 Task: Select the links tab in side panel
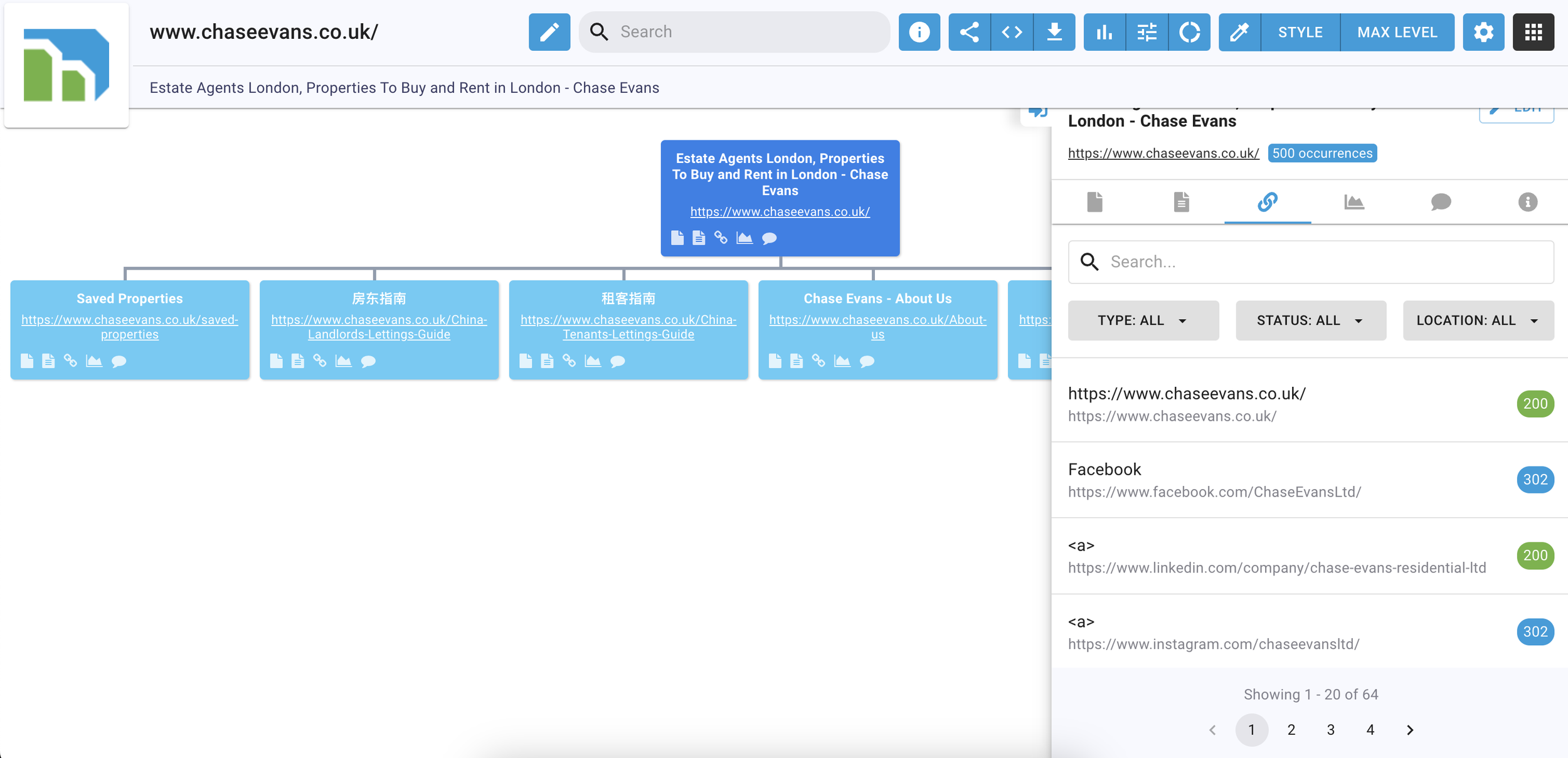click(x=1268, y=202)
